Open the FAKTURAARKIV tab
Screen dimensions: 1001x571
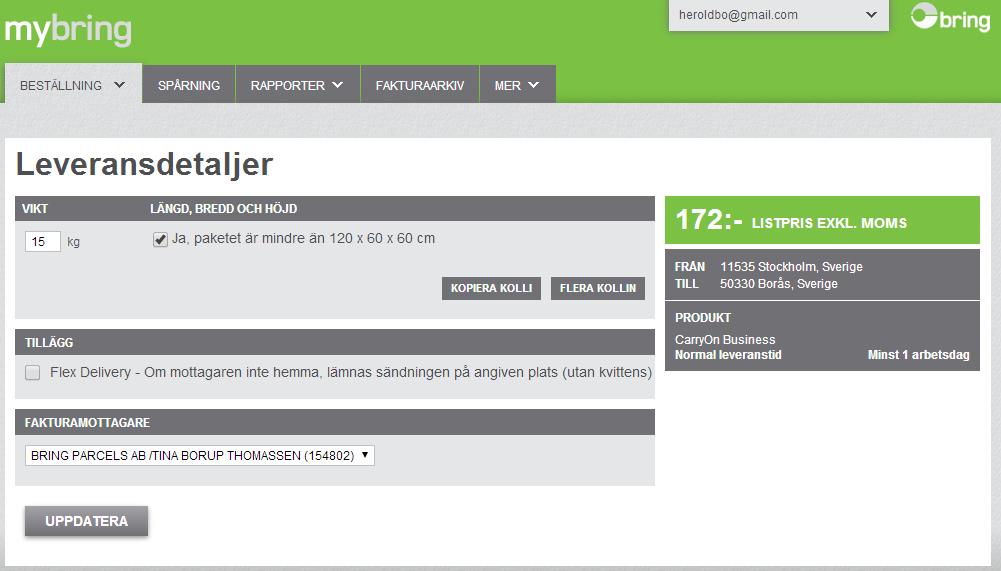419,85
